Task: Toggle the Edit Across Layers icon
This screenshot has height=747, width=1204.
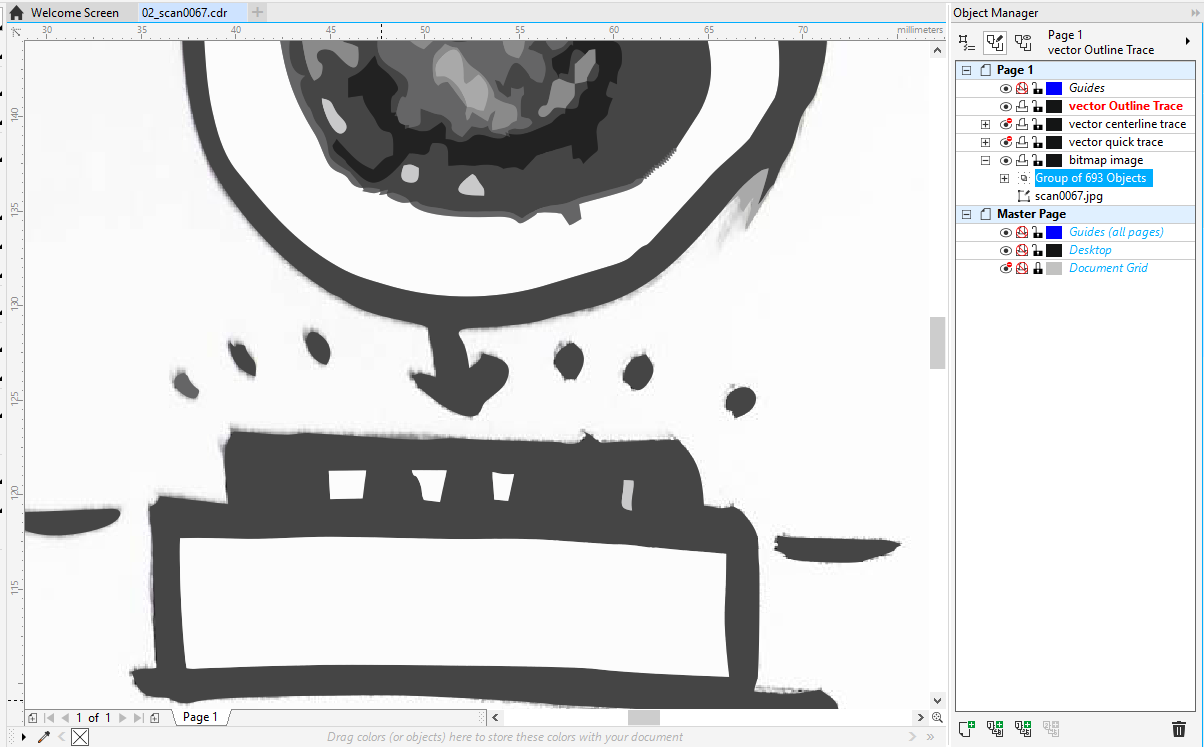Action: 994,42
